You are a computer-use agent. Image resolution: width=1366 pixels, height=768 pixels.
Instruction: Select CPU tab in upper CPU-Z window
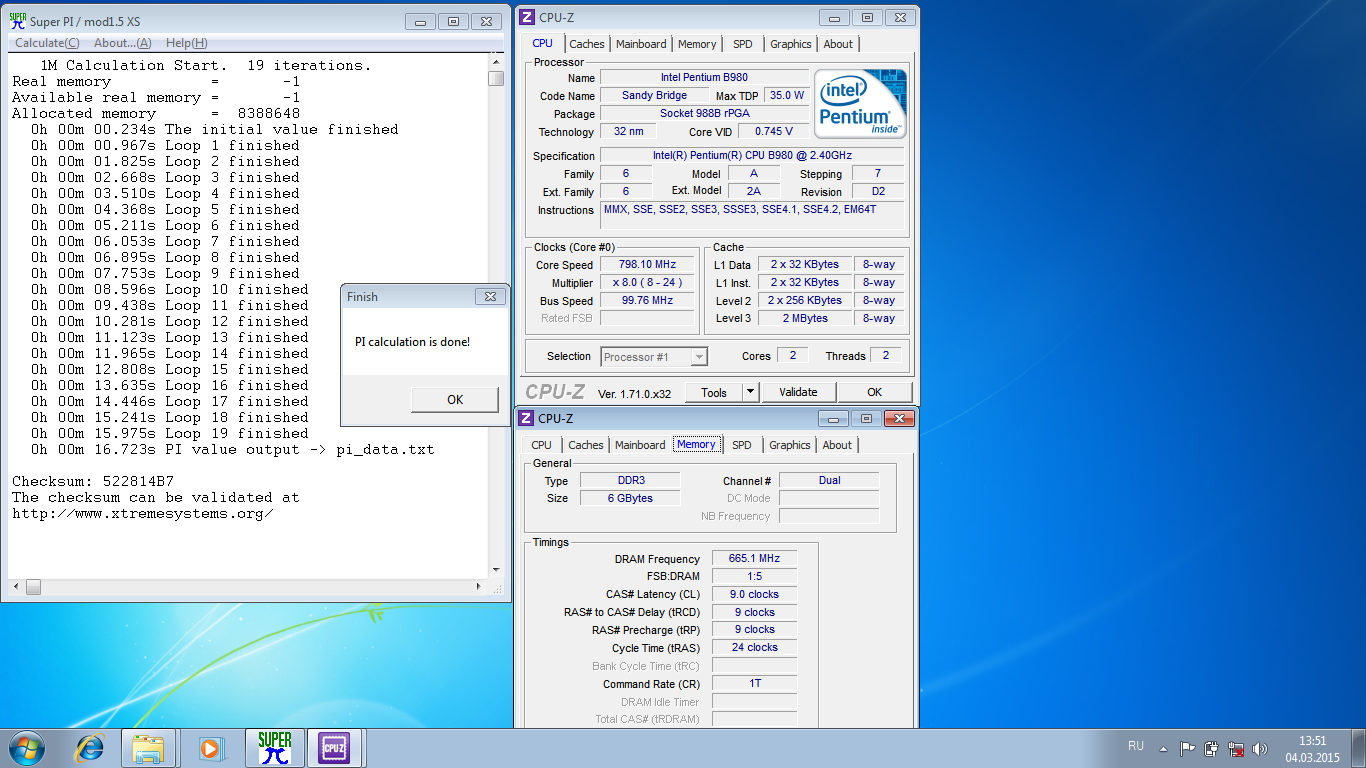point(542,43)
